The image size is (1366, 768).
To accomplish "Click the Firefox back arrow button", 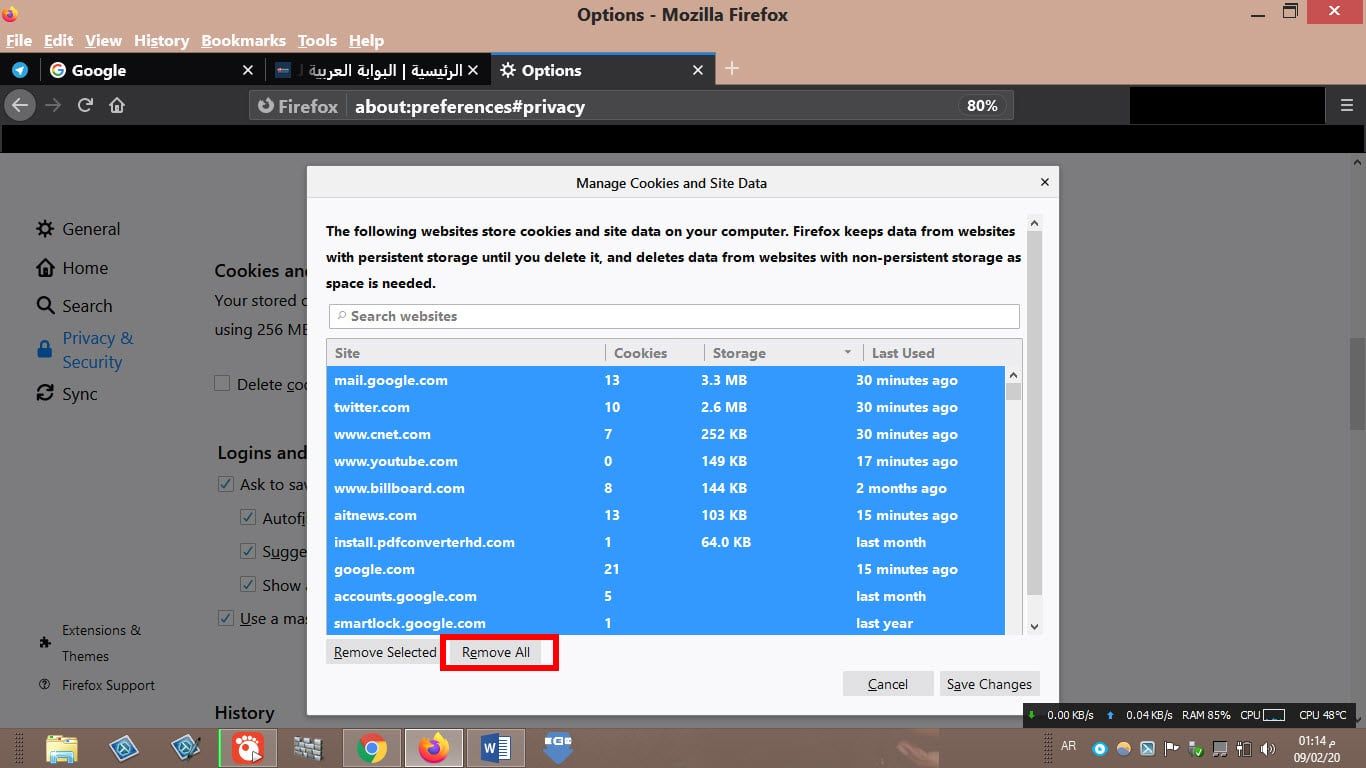I will coord(20,105).
